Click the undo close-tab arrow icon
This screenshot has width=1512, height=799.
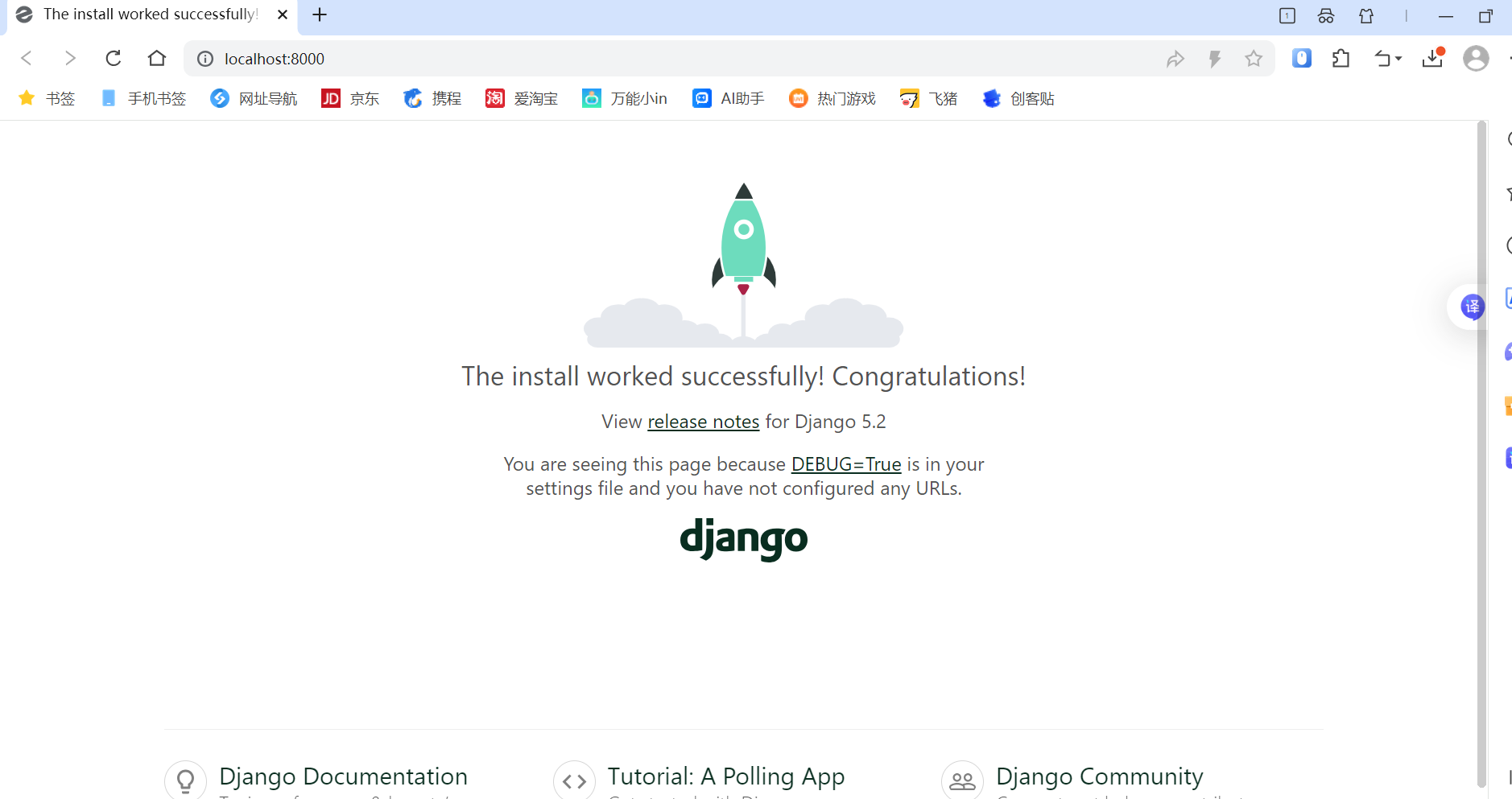pos(1382,58)
